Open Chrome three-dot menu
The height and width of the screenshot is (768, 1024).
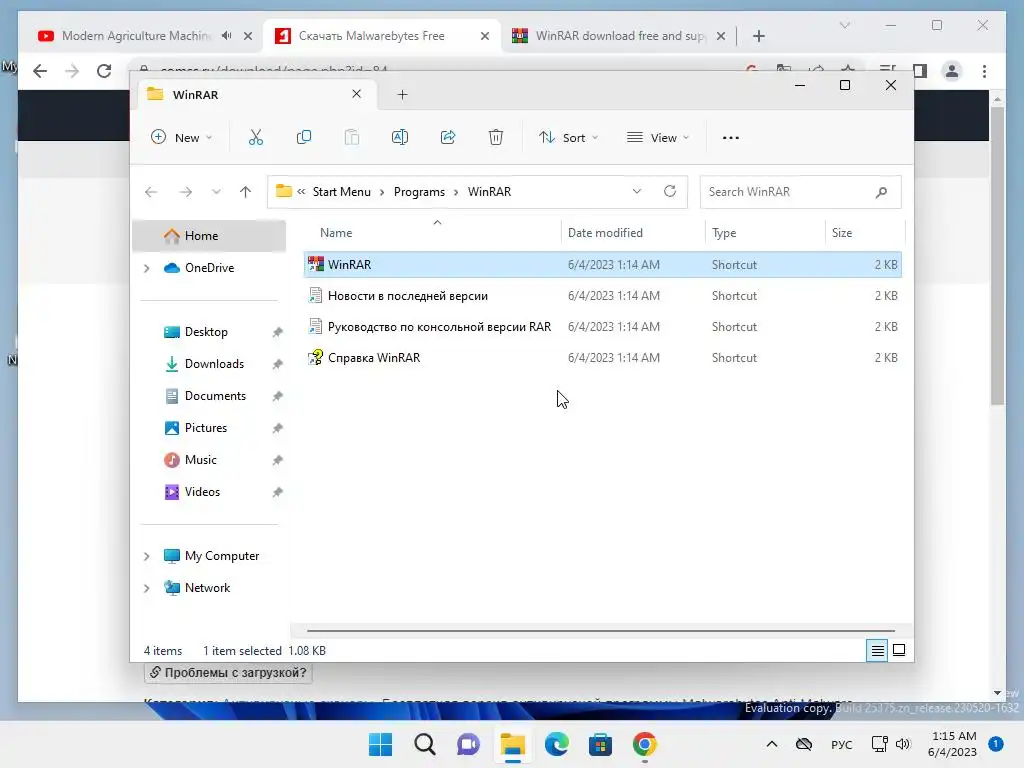pos(984,71)
